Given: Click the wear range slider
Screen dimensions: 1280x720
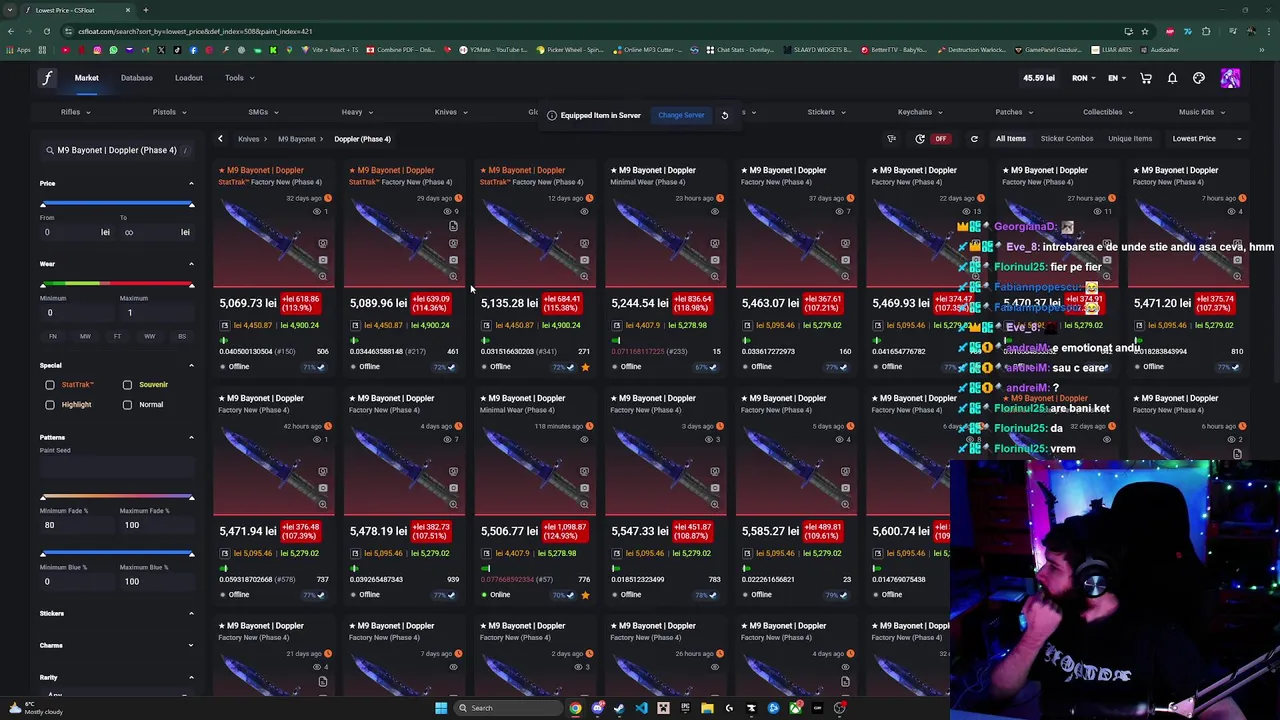Looking at the screenshot, I should 117,285.
